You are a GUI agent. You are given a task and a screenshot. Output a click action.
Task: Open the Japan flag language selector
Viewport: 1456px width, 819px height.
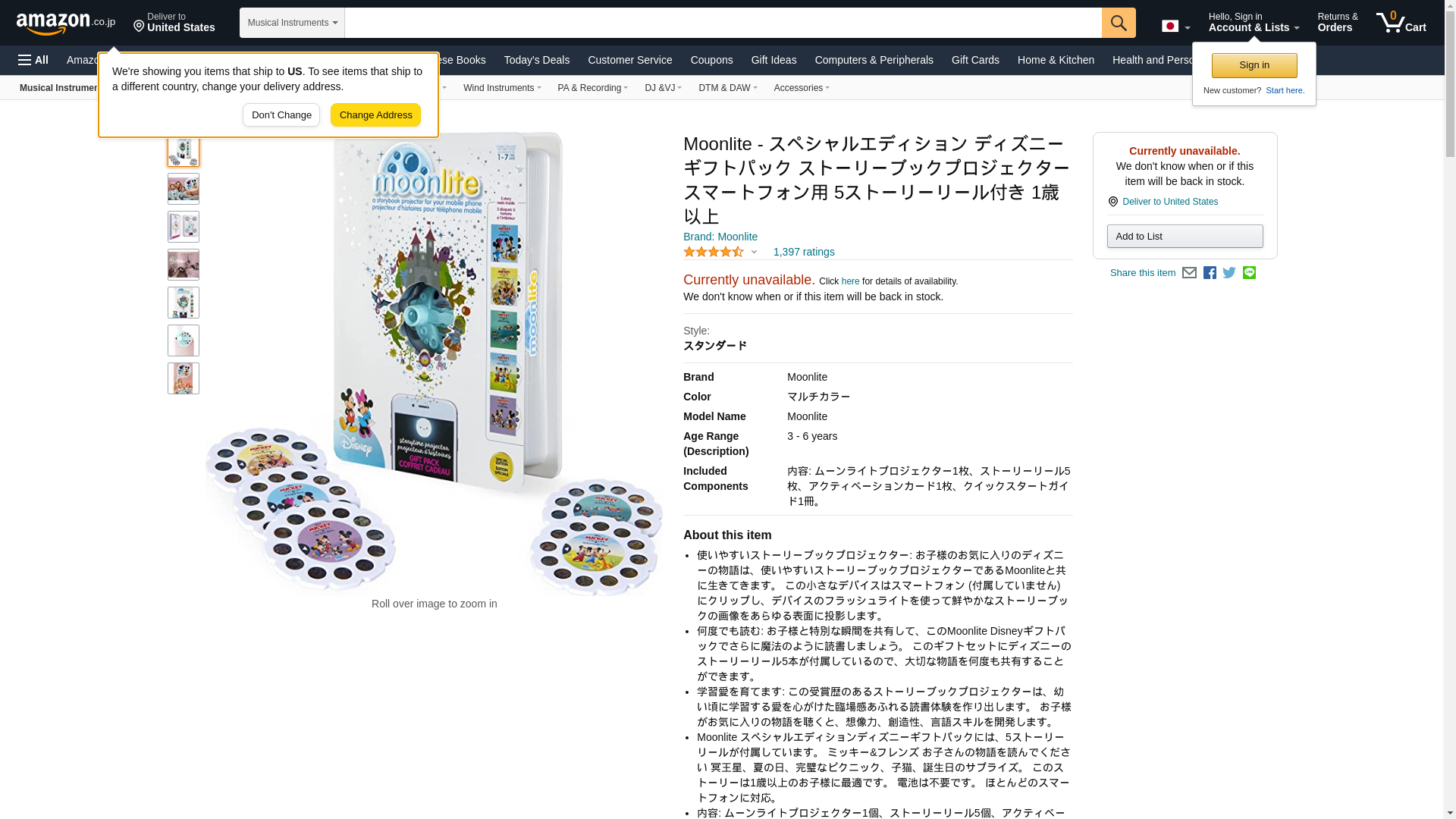tap(1176, 27)
